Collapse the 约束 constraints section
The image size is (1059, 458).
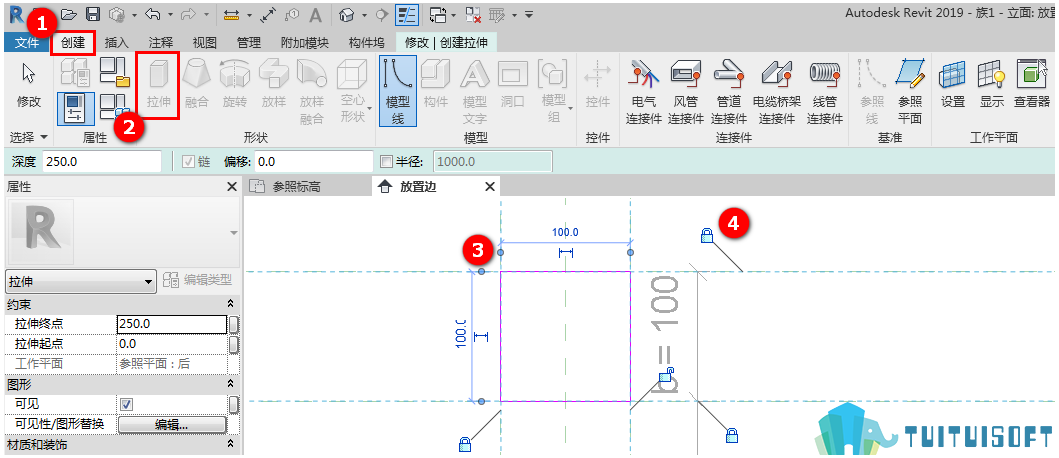click(230, 305)
